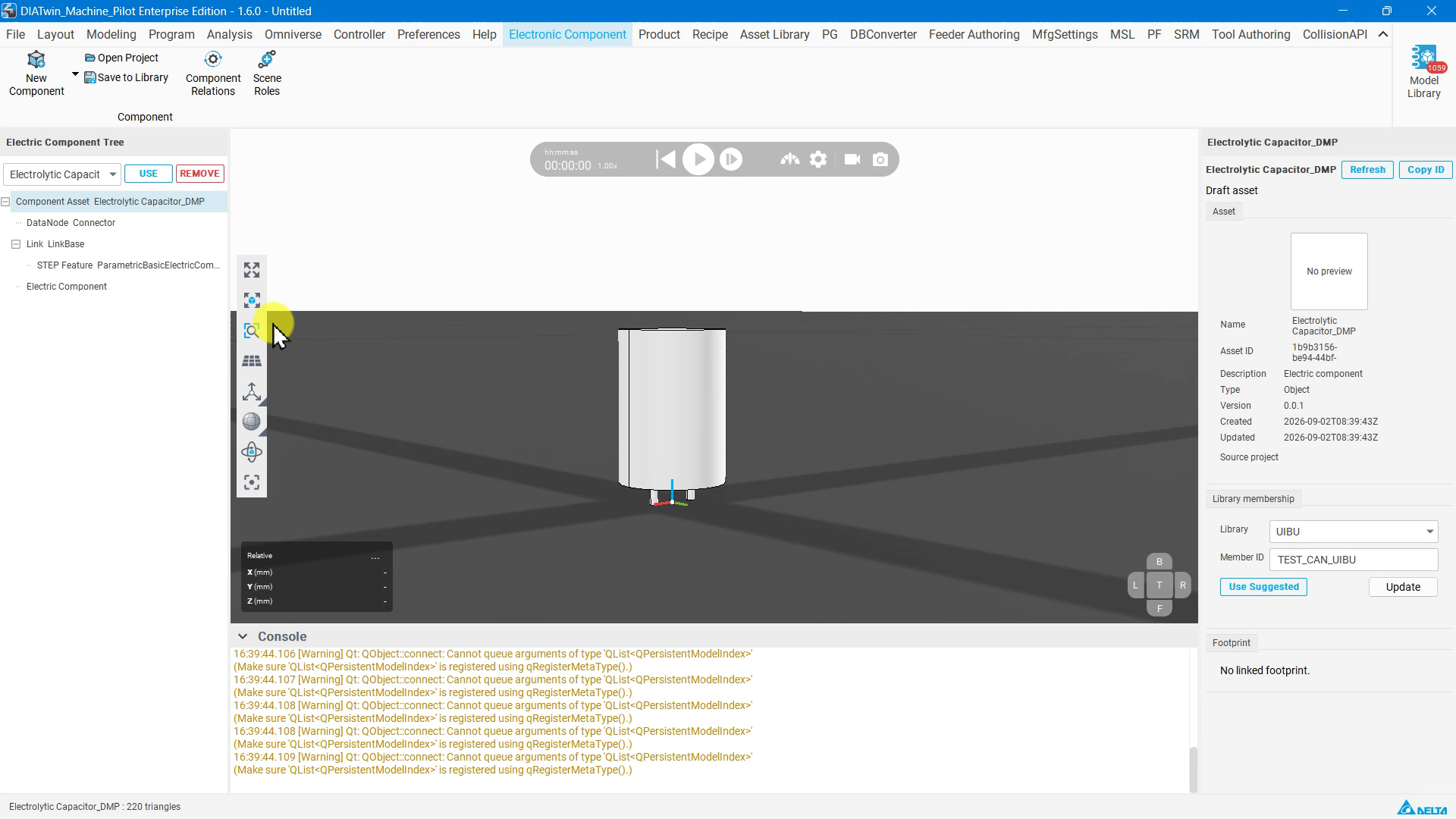Collapse the Component Asset tree node
The width and height of the screenshot is (1456, 819).
click(x=5, y=202)
